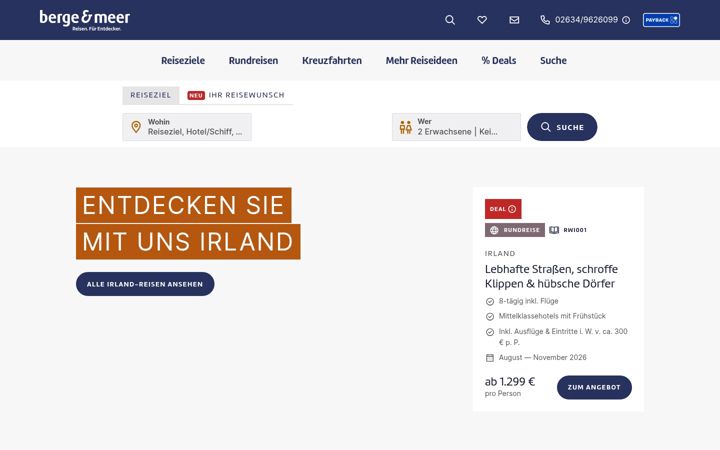Call number 02634/9626099
This screenshot has width=720, height=450.
tap(586, 20)
